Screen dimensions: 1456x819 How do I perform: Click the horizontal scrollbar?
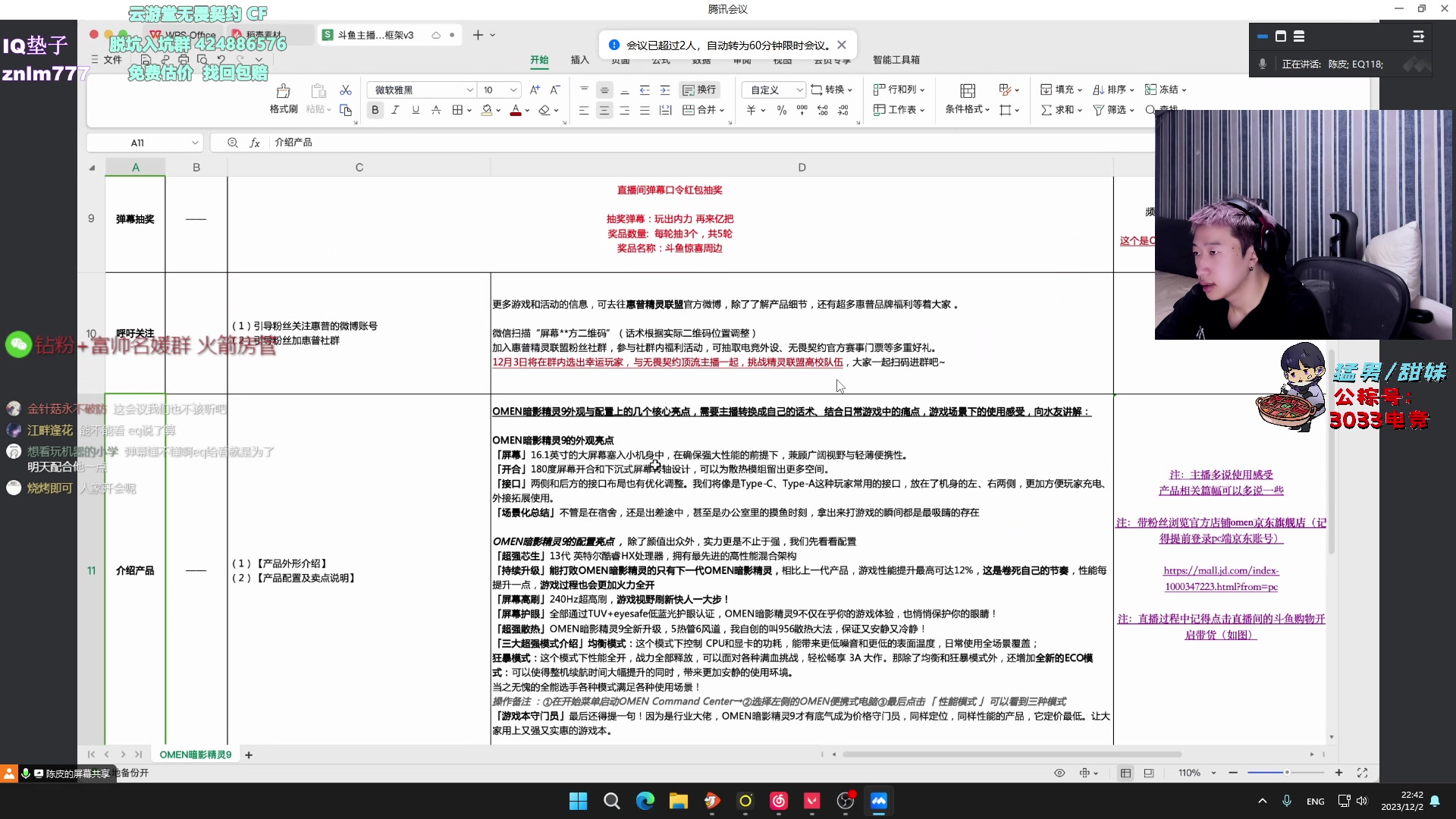click(x=1012, y=755)
